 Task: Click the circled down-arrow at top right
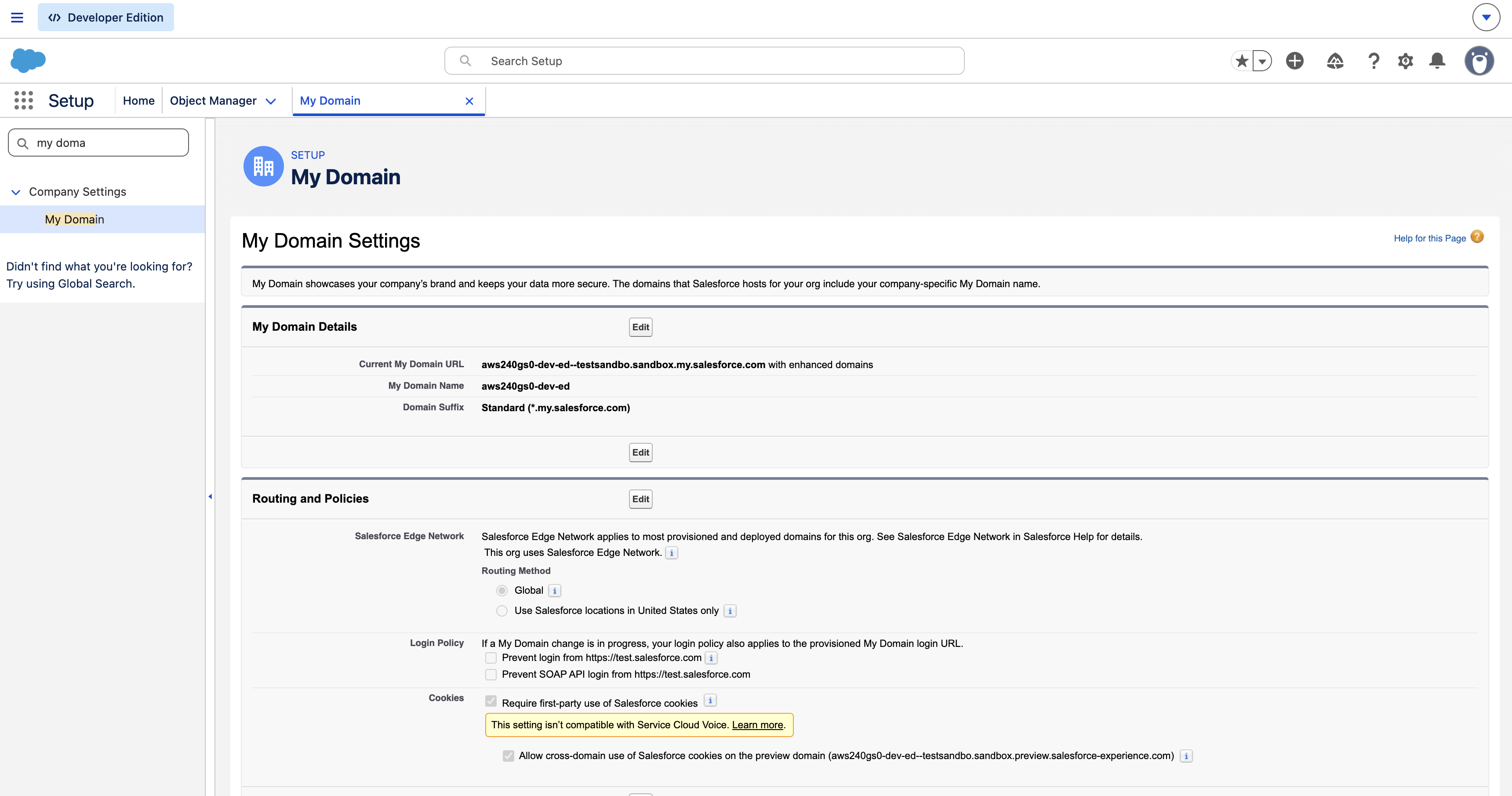1486,18
